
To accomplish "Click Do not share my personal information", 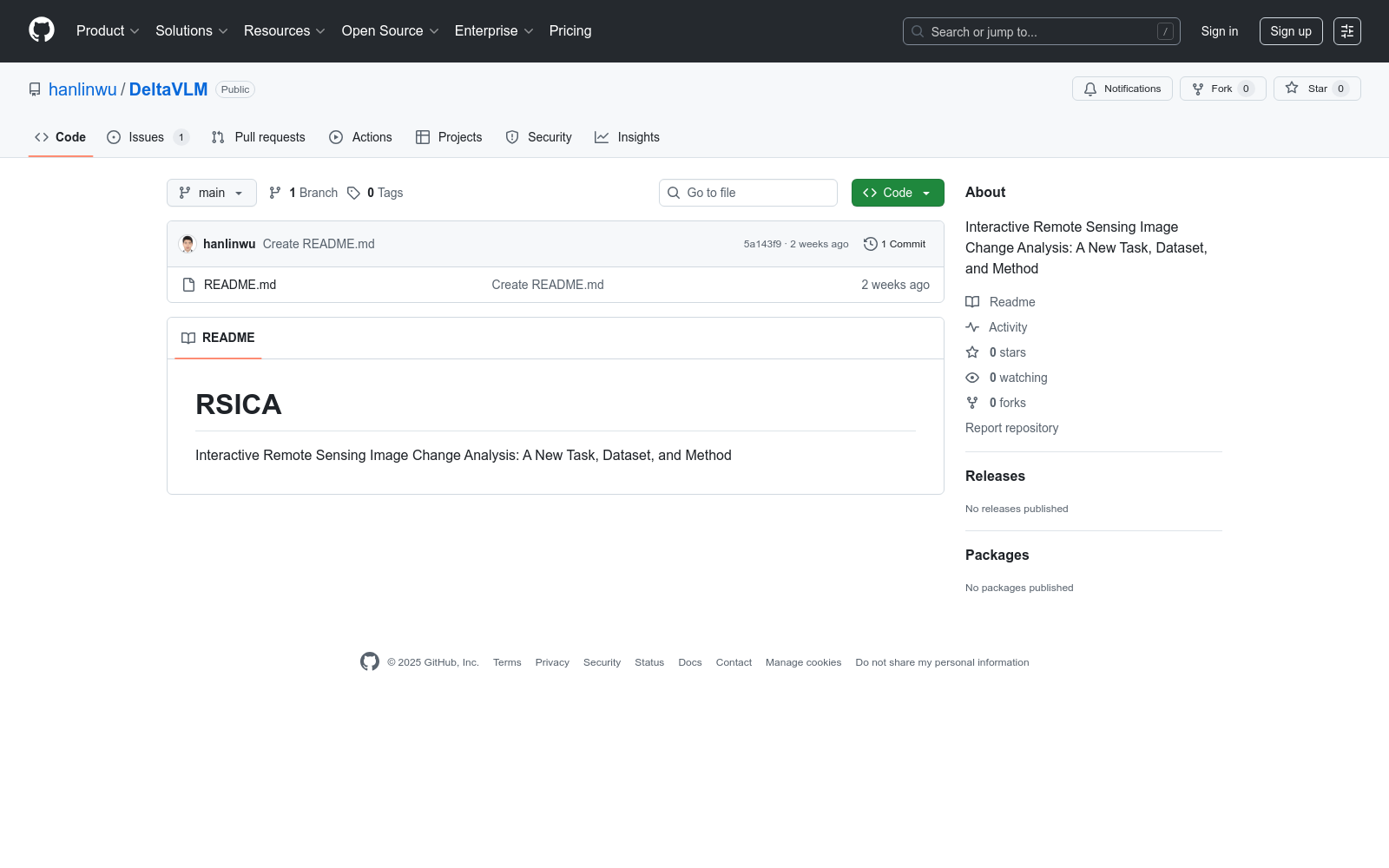I will pos(942,662).
